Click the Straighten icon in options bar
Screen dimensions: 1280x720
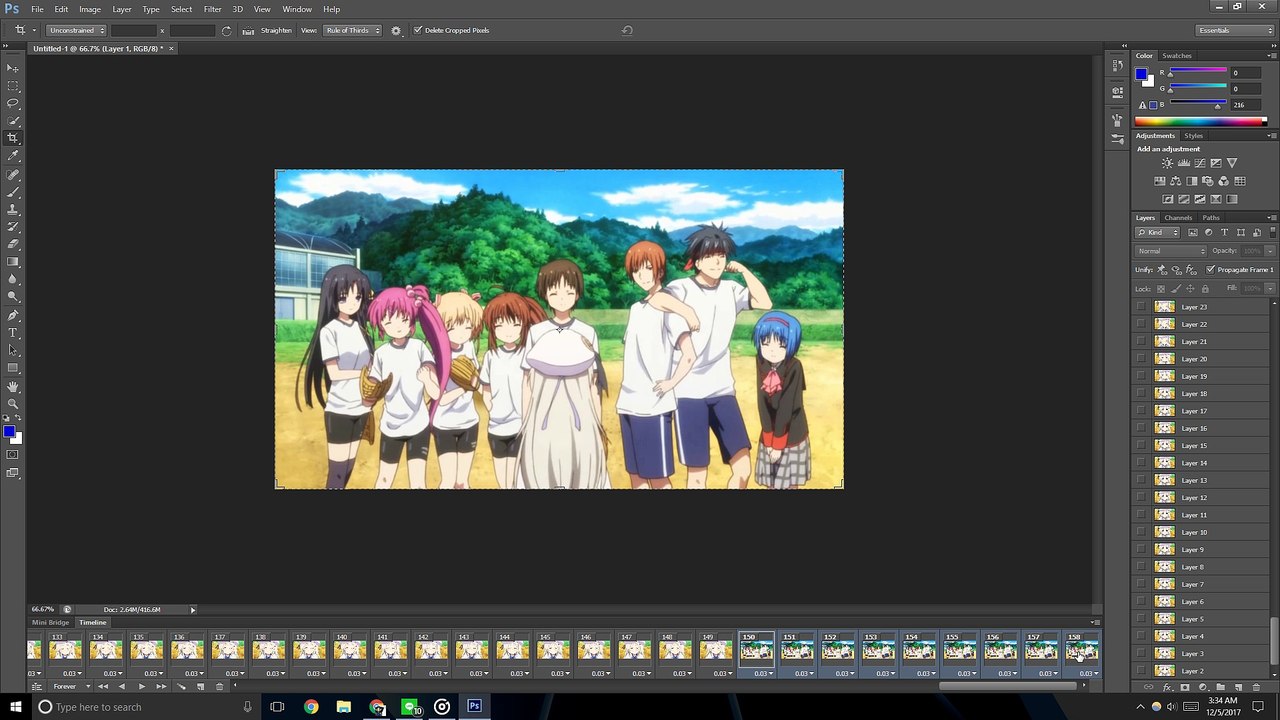coord(248,31)
